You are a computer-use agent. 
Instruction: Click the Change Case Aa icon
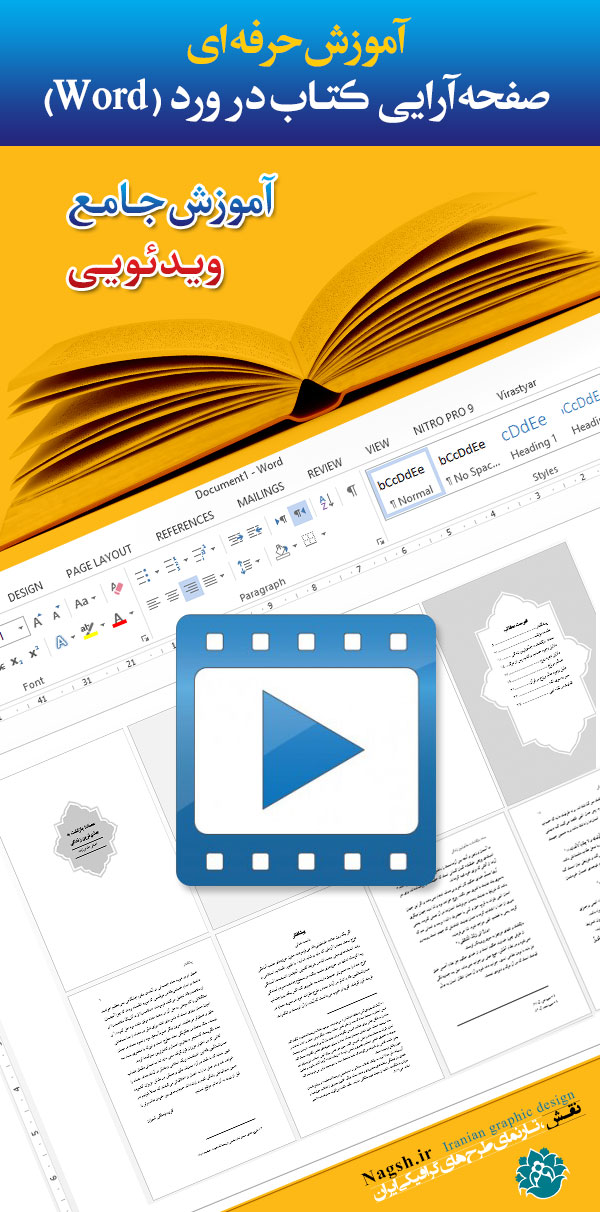[81, 601]
